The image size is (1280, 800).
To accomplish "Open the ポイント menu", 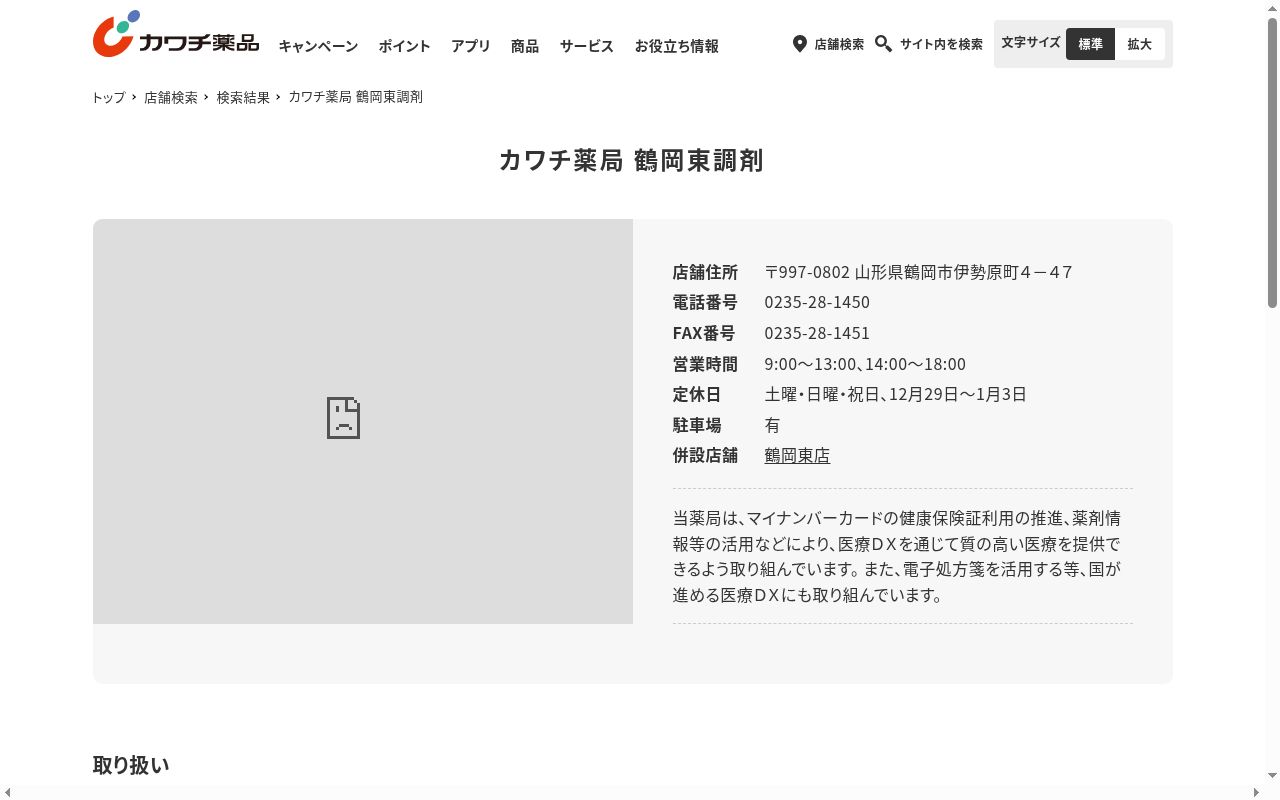I will coord(404,46).
